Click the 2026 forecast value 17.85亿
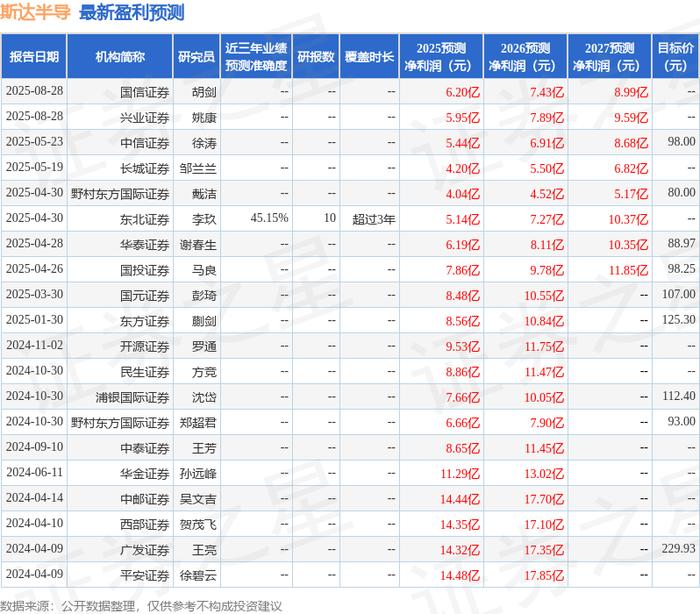The width and height of the screenshot is (700, 614). click(x=544, y=576)
